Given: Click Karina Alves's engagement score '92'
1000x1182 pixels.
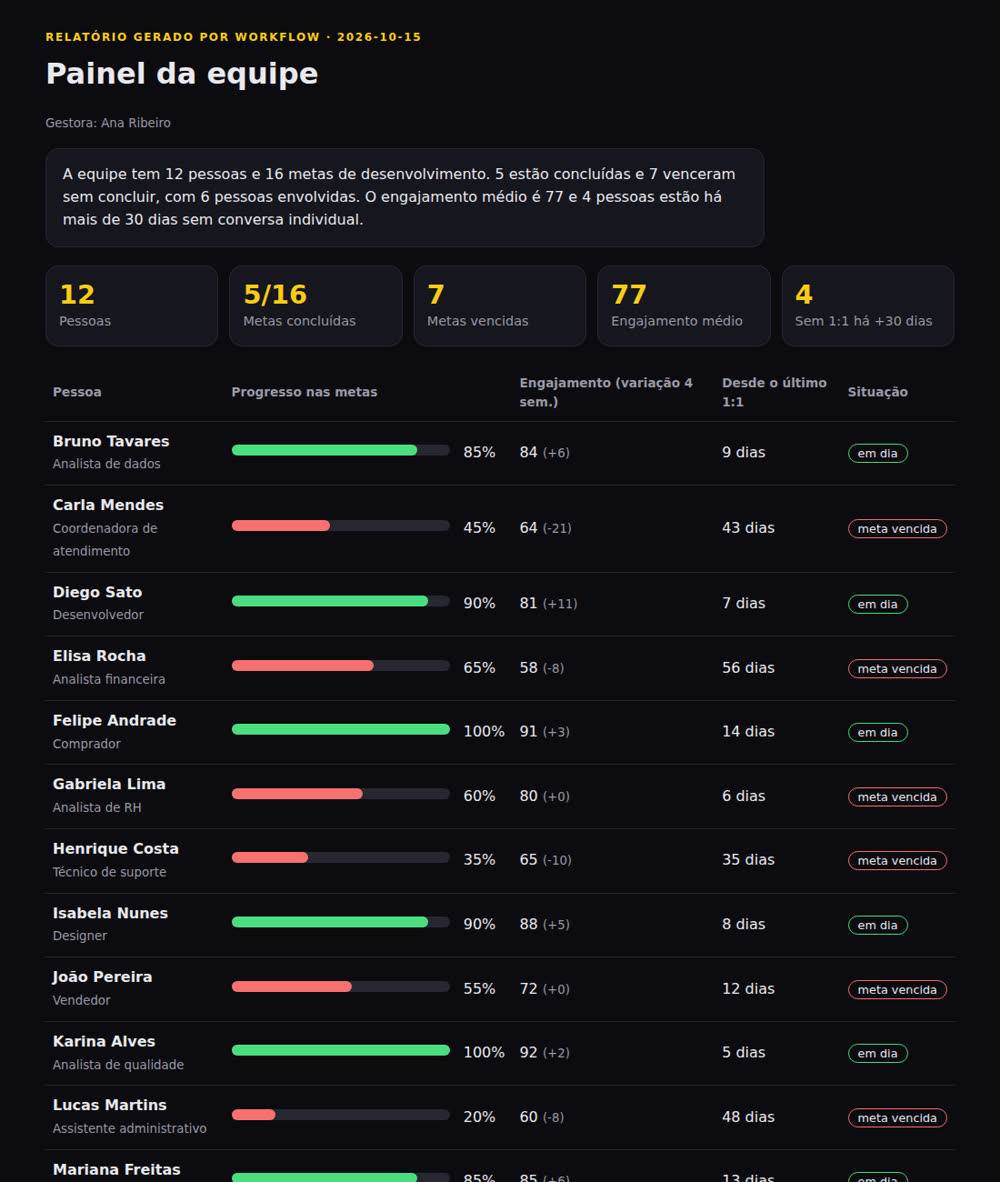Looking at the screenshot, I should point(528,1052).
